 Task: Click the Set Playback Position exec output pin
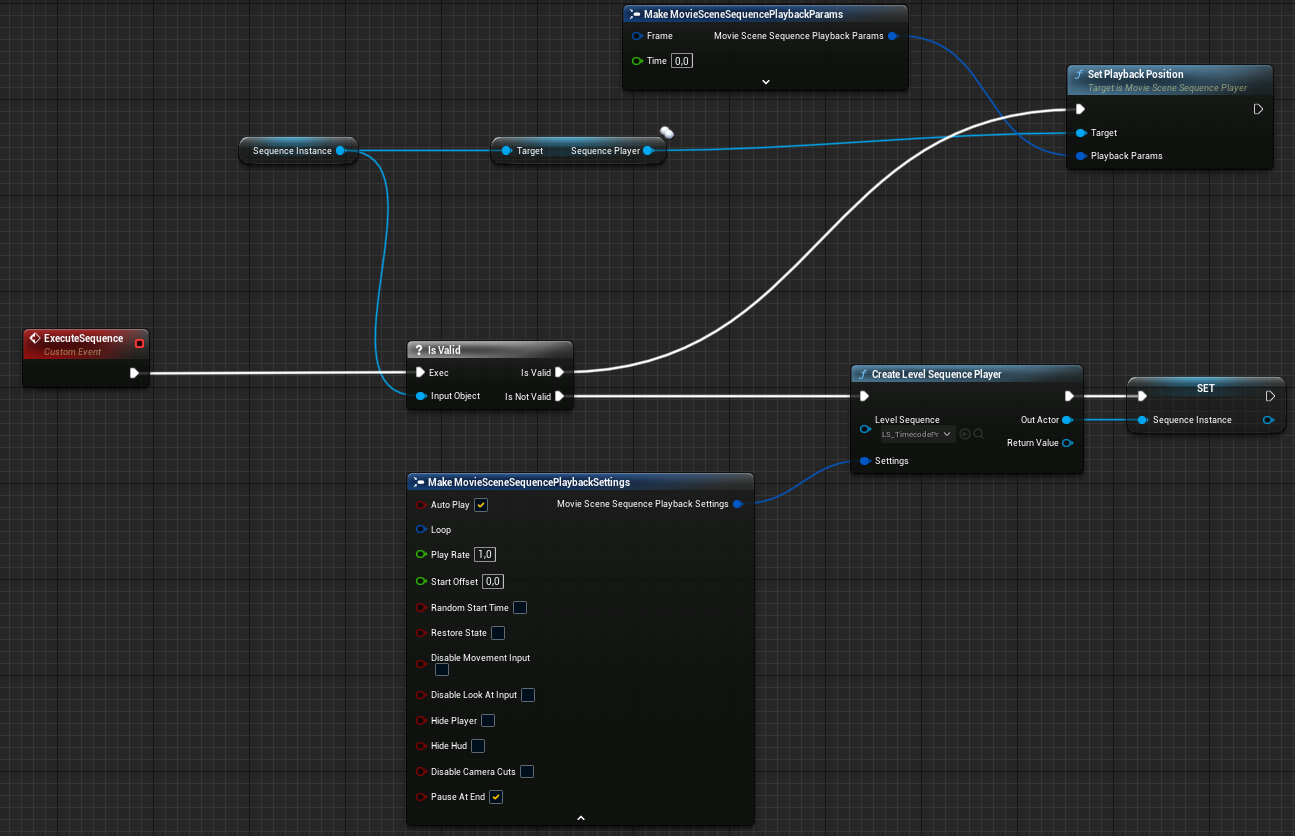1258,110
